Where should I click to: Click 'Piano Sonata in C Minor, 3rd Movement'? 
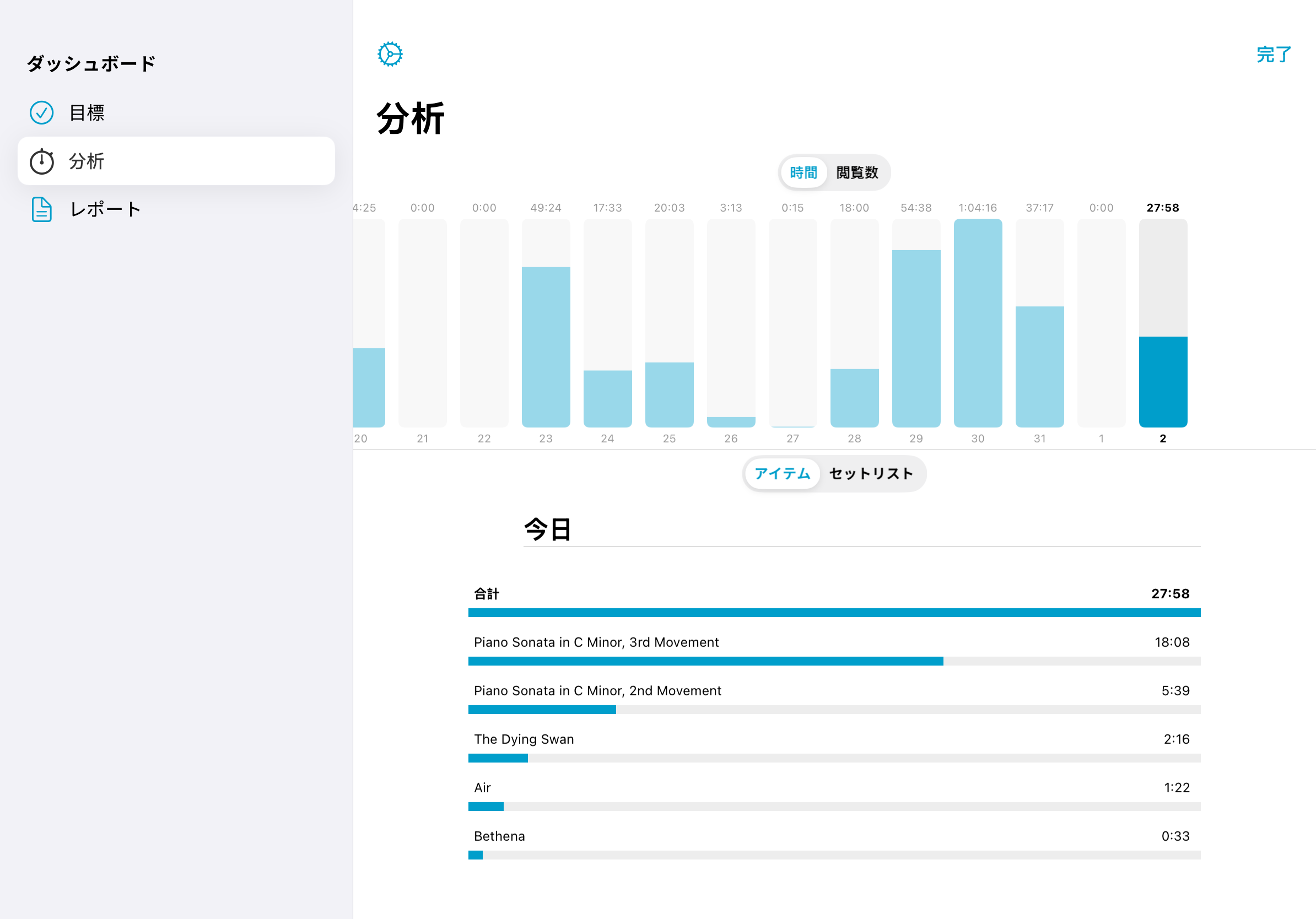pos(596,642)
